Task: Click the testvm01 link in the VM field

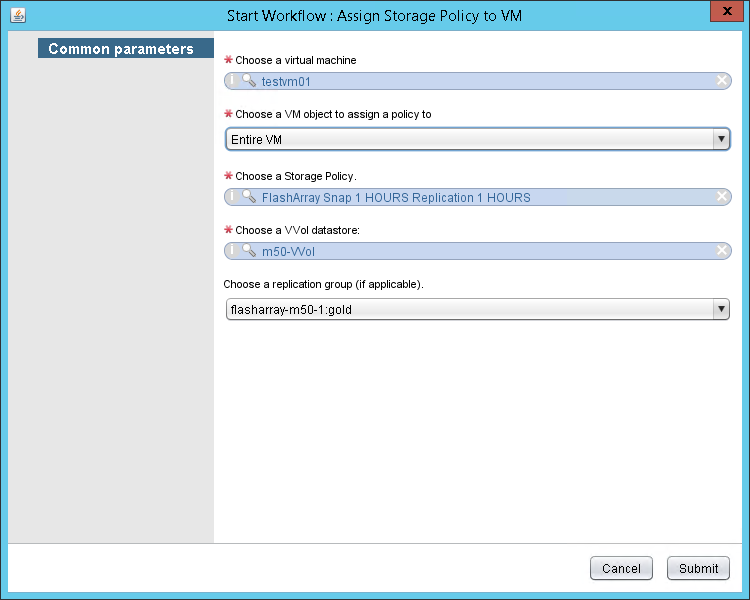Action: [286, 82]
